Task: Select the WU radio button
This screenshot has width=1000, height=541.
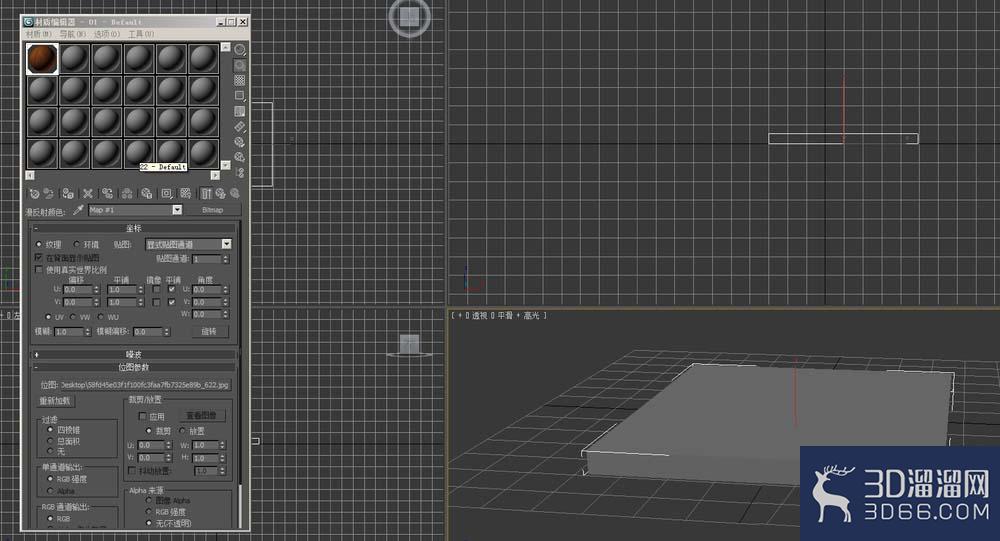Action: pyautogui.click(x=101, y=317)
